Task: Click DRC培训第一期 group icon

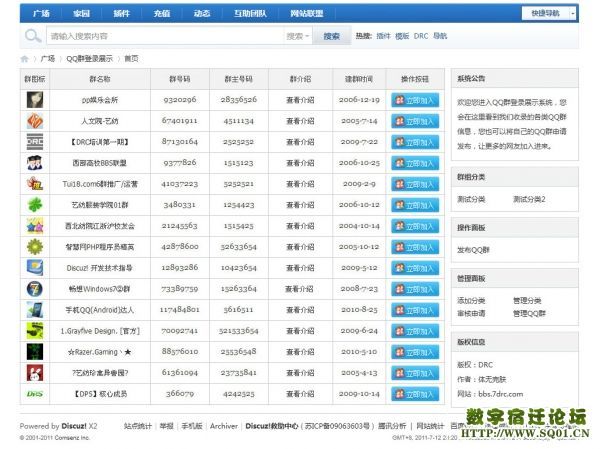Action: pyautogui.click(x=35, y=142)
